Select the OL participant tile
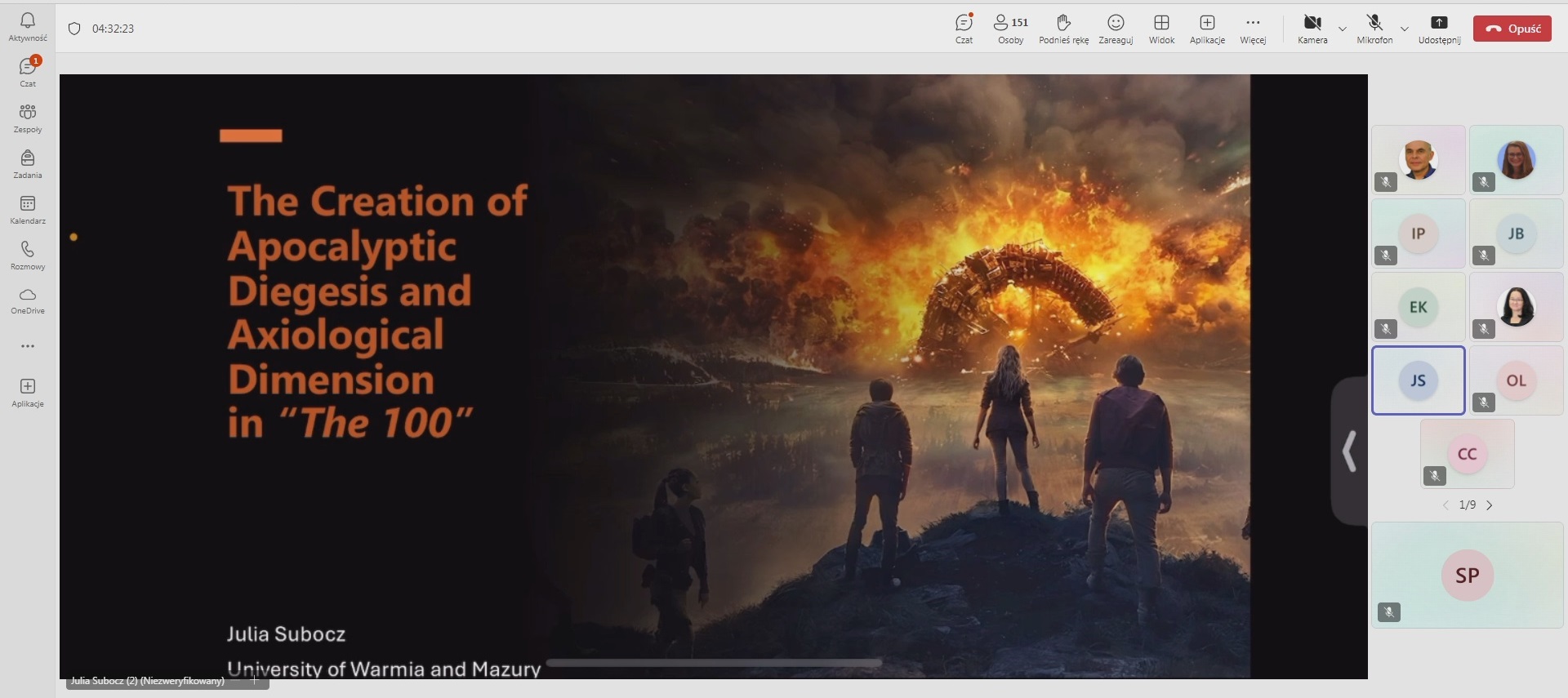This screenshot has width=1568, height=698. [x=1517, y=380]
